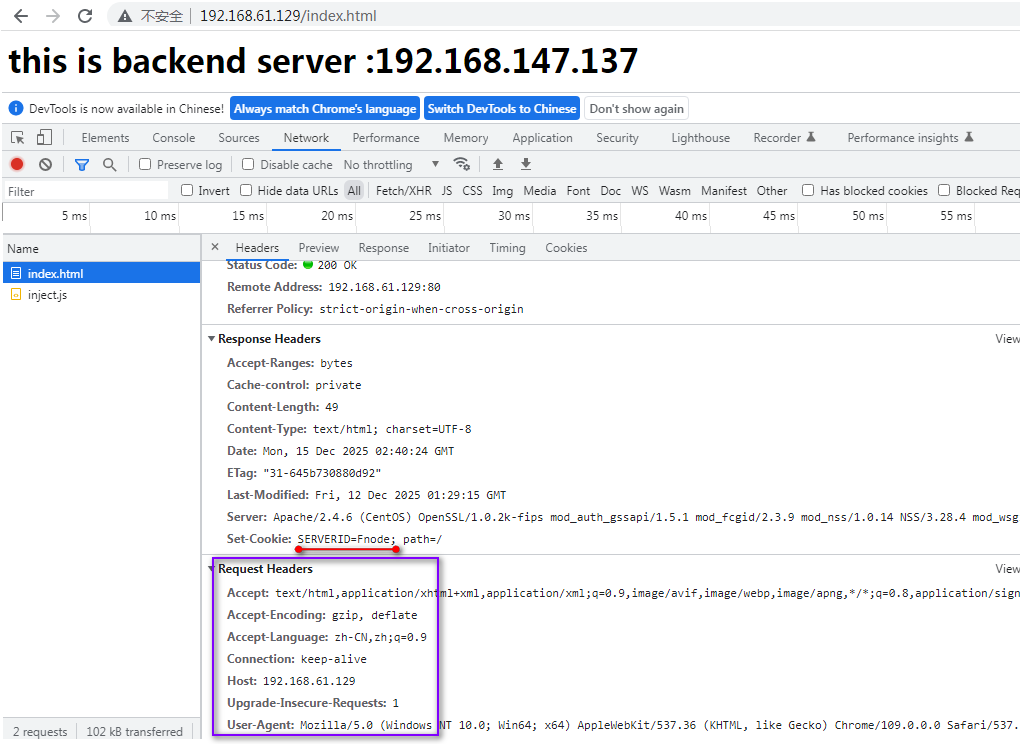
Task: Collapse the Response Headers section
Action: click(211, 339)
